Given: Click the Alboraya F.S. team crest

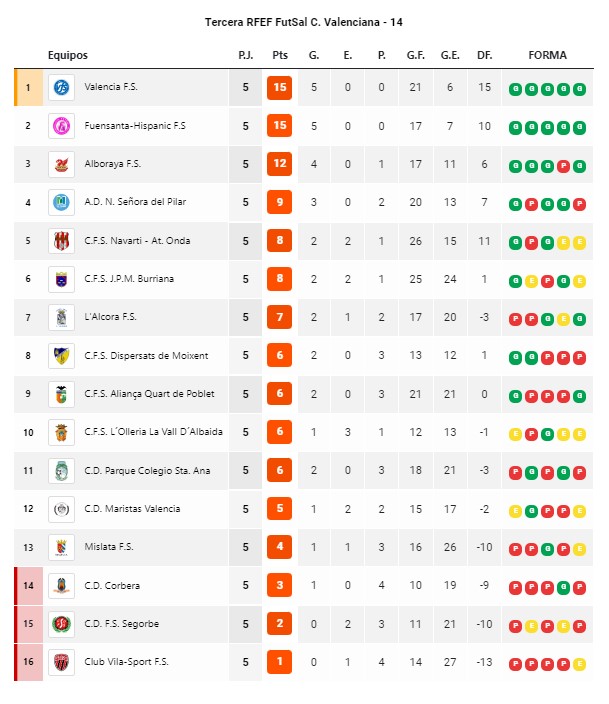Looking at the screenshot, I should point(62,164).
